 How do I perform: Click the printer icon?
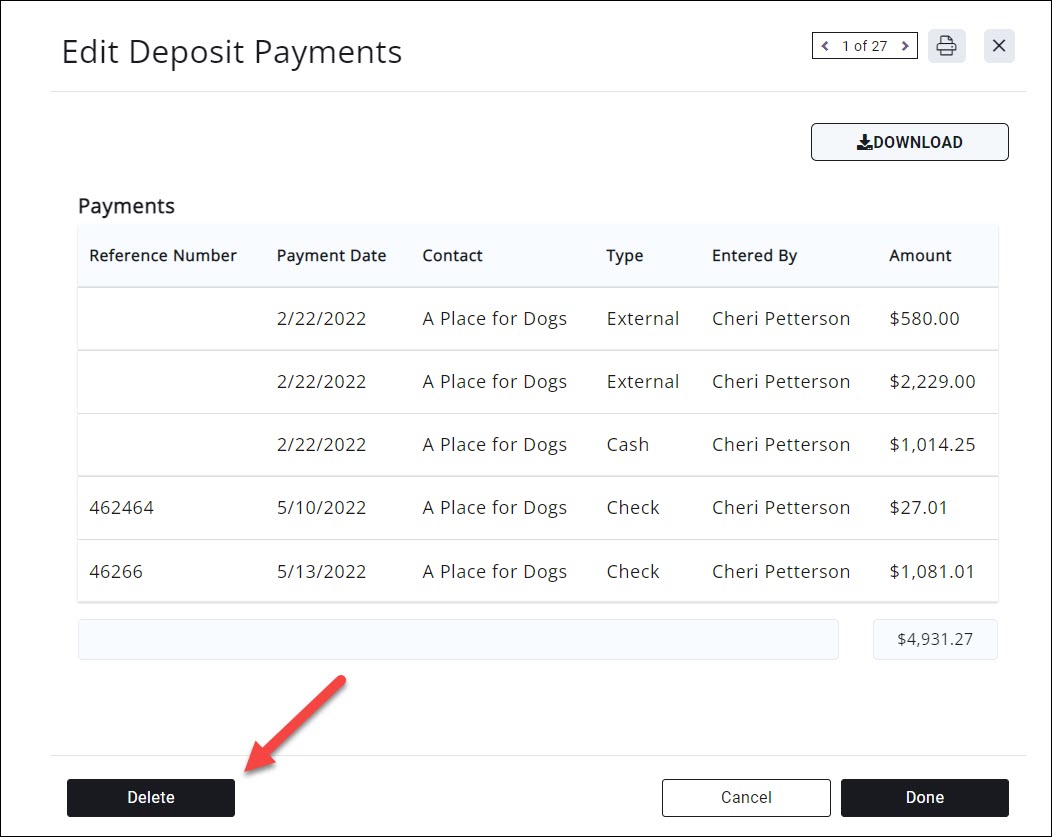point(946,46)
